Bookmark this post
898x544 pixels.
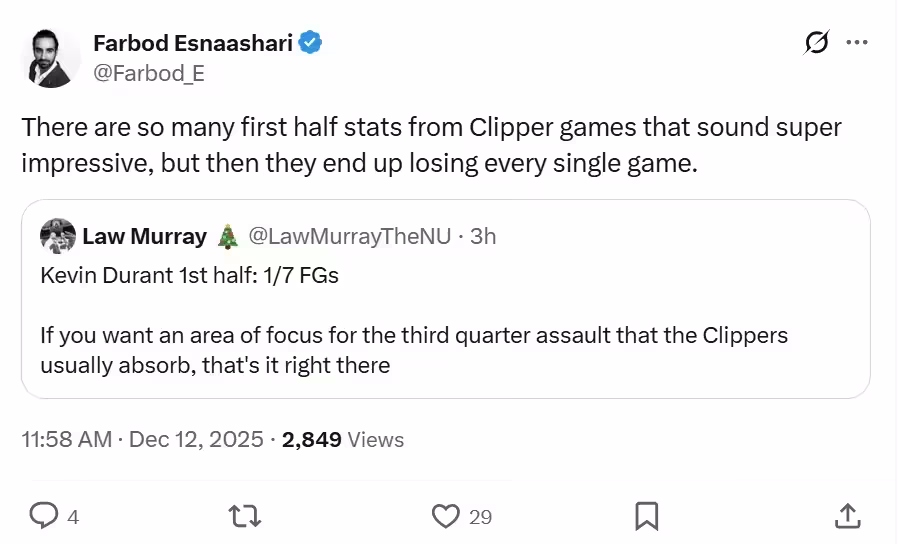[647, 515]
